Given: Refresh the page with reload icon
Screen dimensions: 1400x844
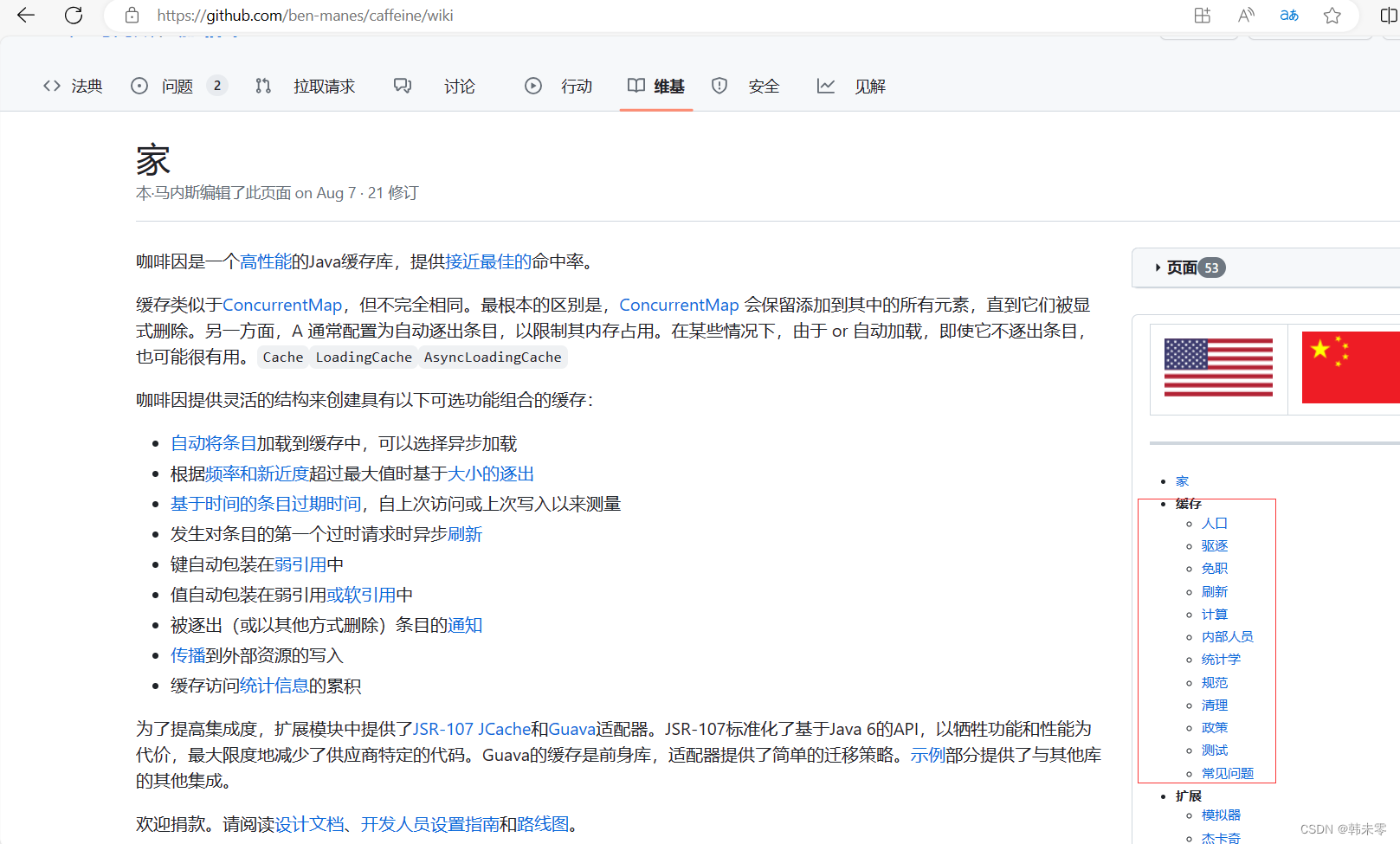Looking at the screenshot, I should point(74,15).
